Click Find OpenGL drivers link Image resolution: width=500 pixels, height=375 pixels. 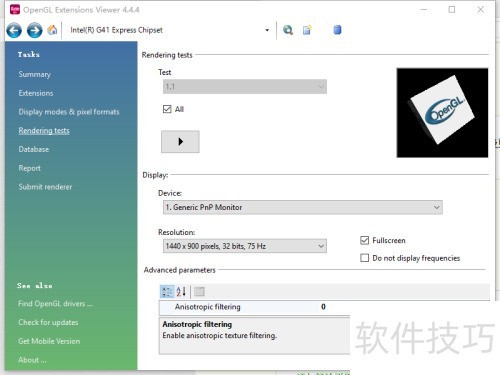click(55, 304)
